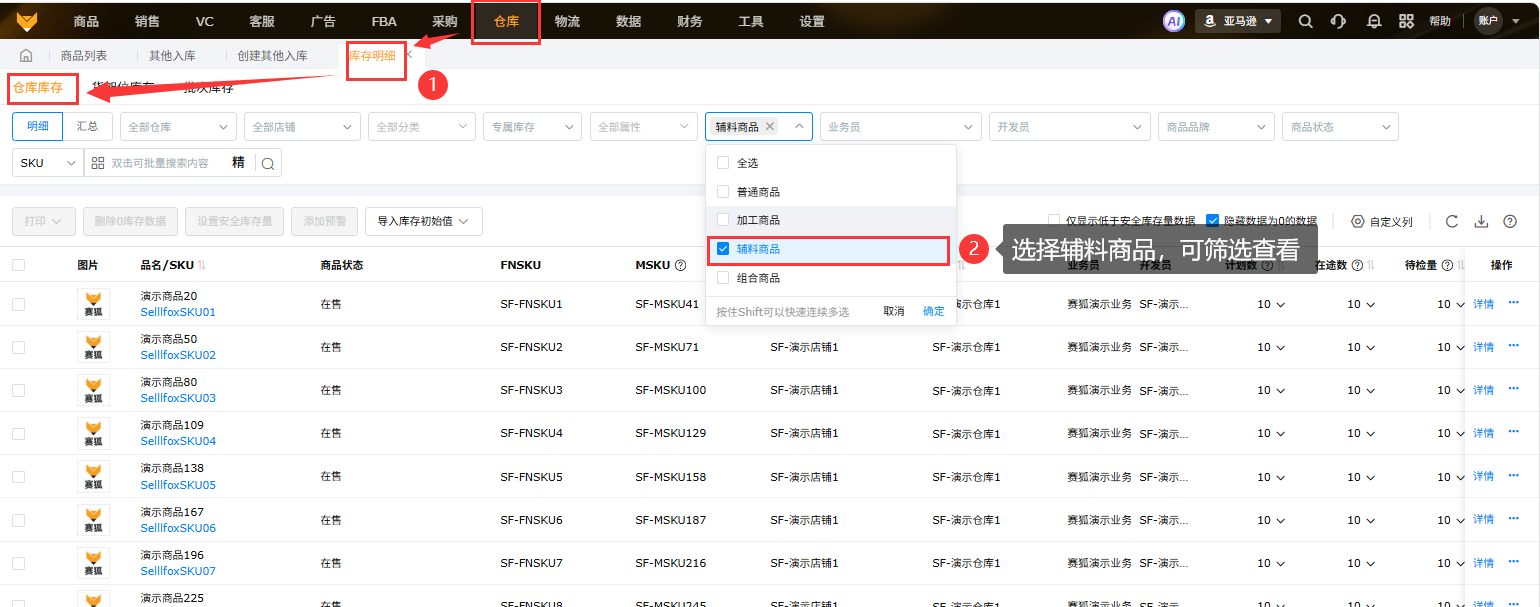
Task: Open the SelllfoxSKU01 product link
Action: point(178,312)
